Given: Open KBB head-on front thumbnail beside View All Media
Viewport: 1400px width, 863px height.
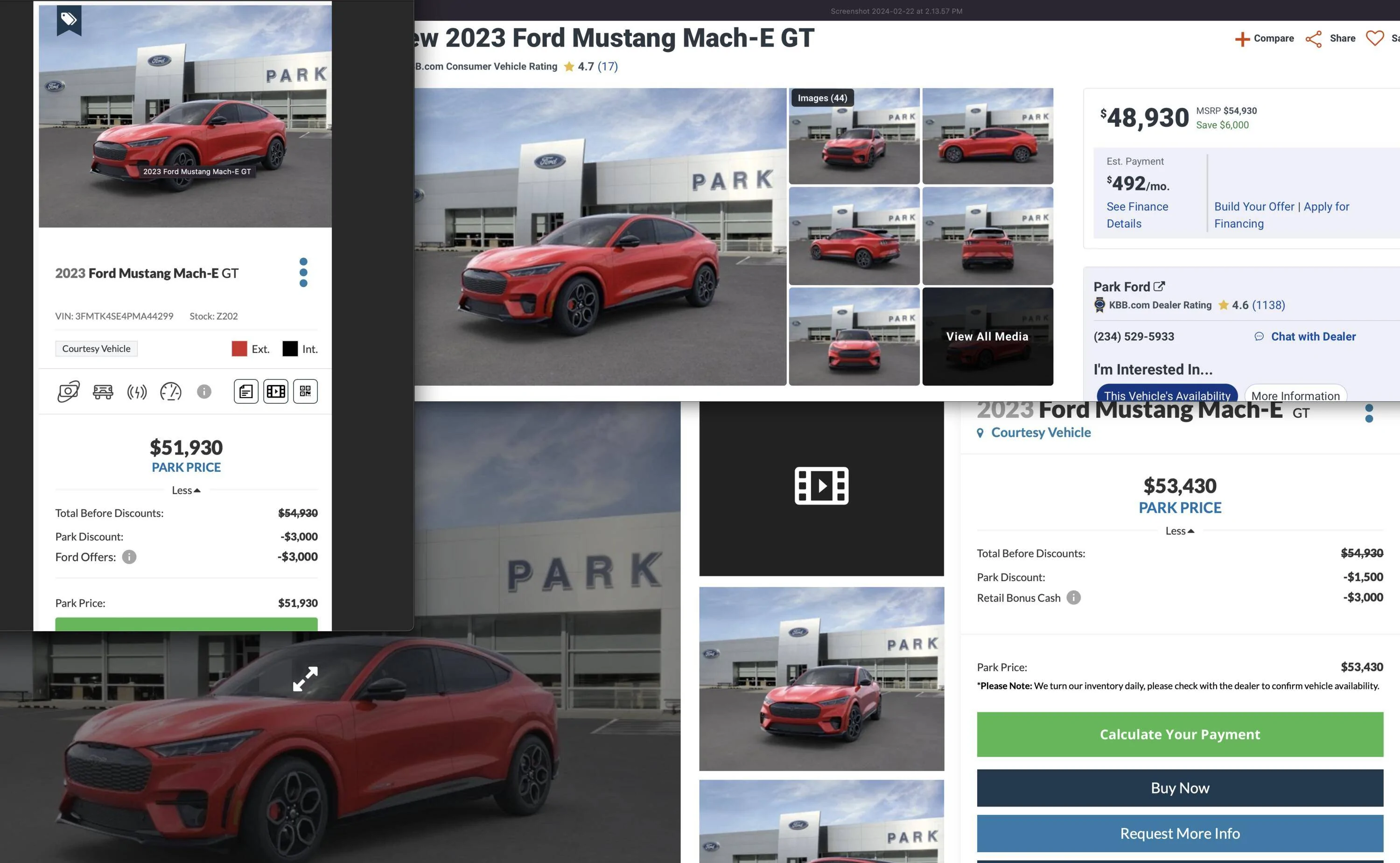Looking at the screenshot, I should coord(854,337).
